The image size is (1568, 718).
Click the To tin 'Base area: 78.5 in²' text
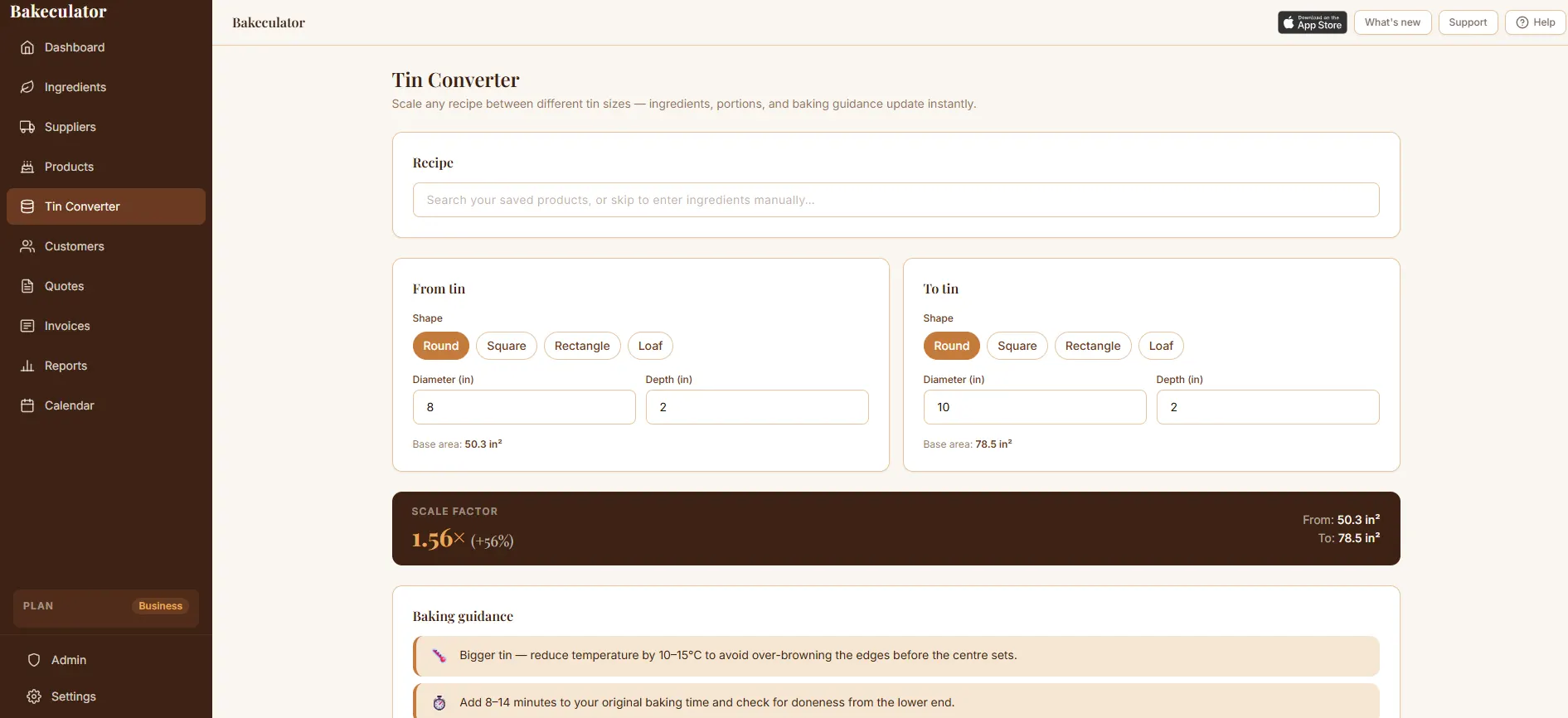click(968, 444)
